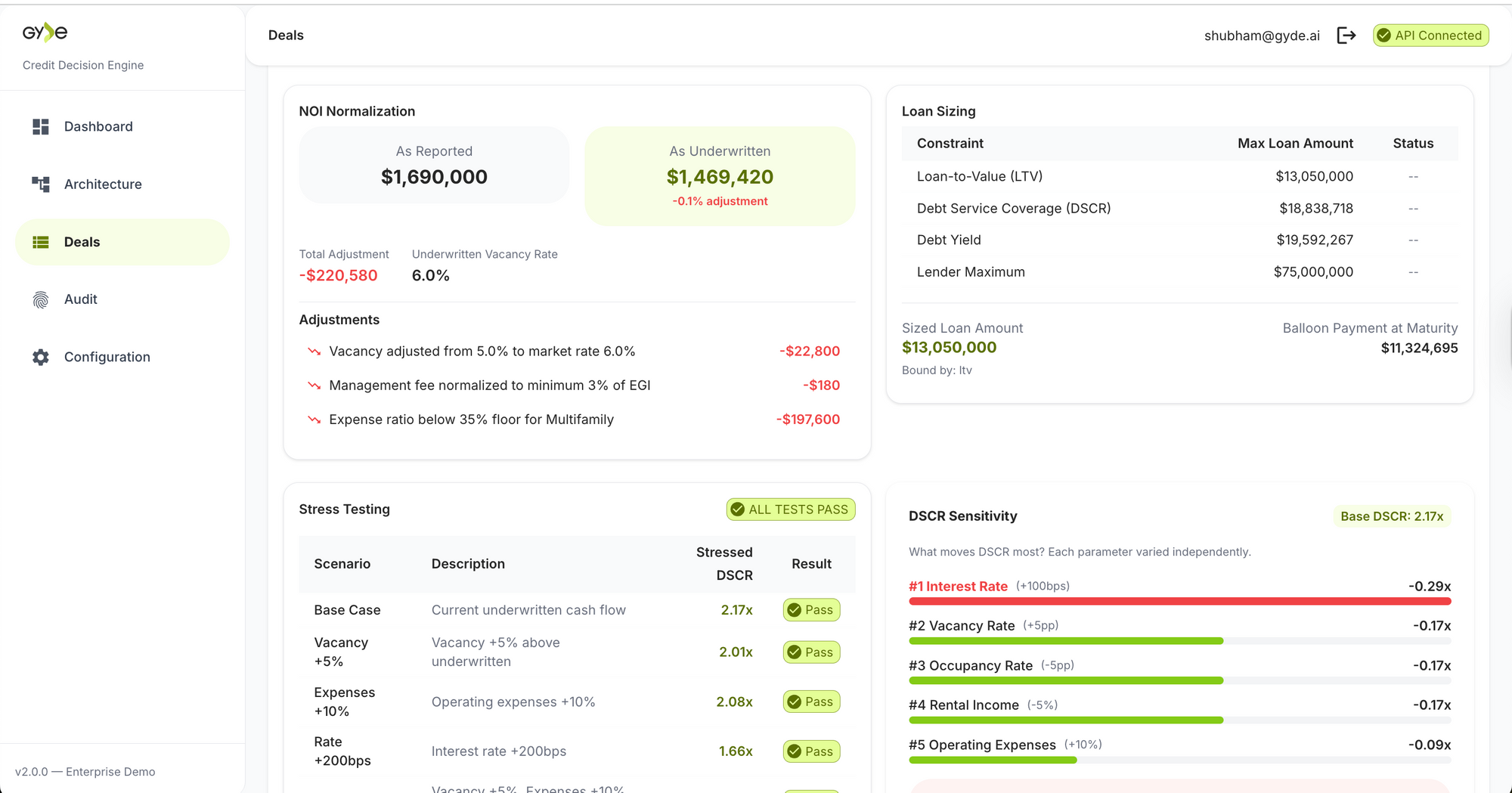Screen dimensions: 1512x793
Task: Click the Configuration gear icon
Action: tap(41, 358)
